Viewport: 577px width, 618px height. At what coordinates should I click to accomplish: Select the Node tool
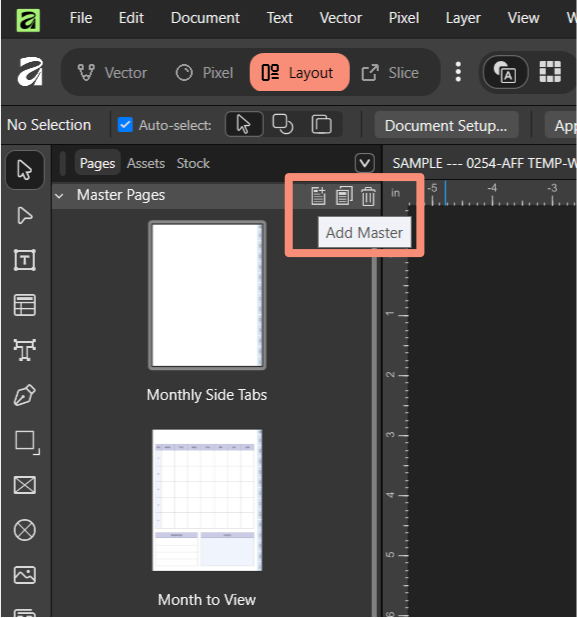pos(24,216)
